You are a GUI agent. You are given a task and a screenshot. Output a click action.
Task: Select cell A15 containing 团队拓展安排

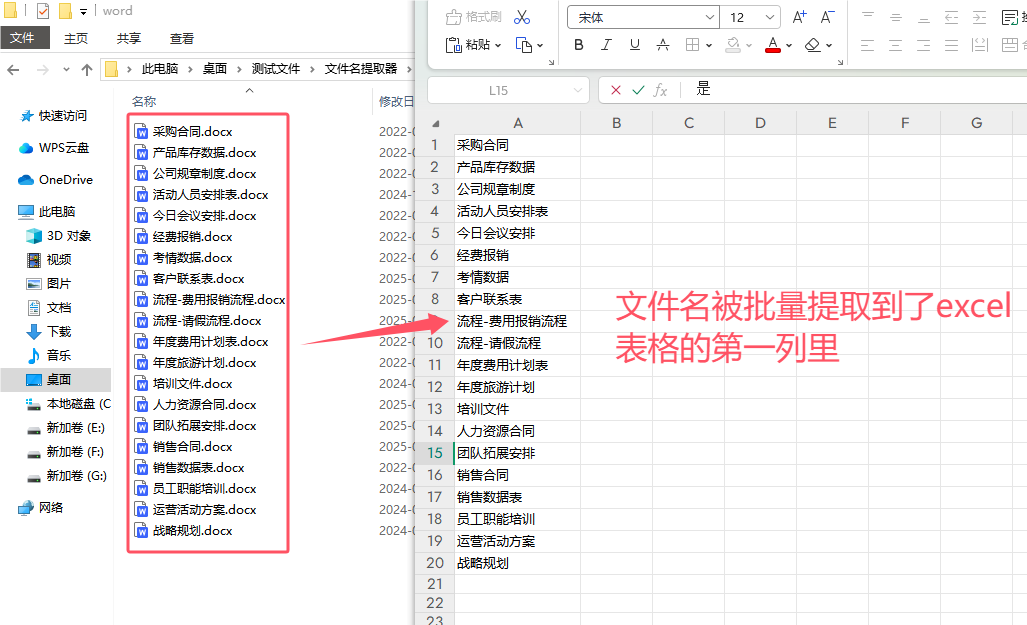click(517, 453)
